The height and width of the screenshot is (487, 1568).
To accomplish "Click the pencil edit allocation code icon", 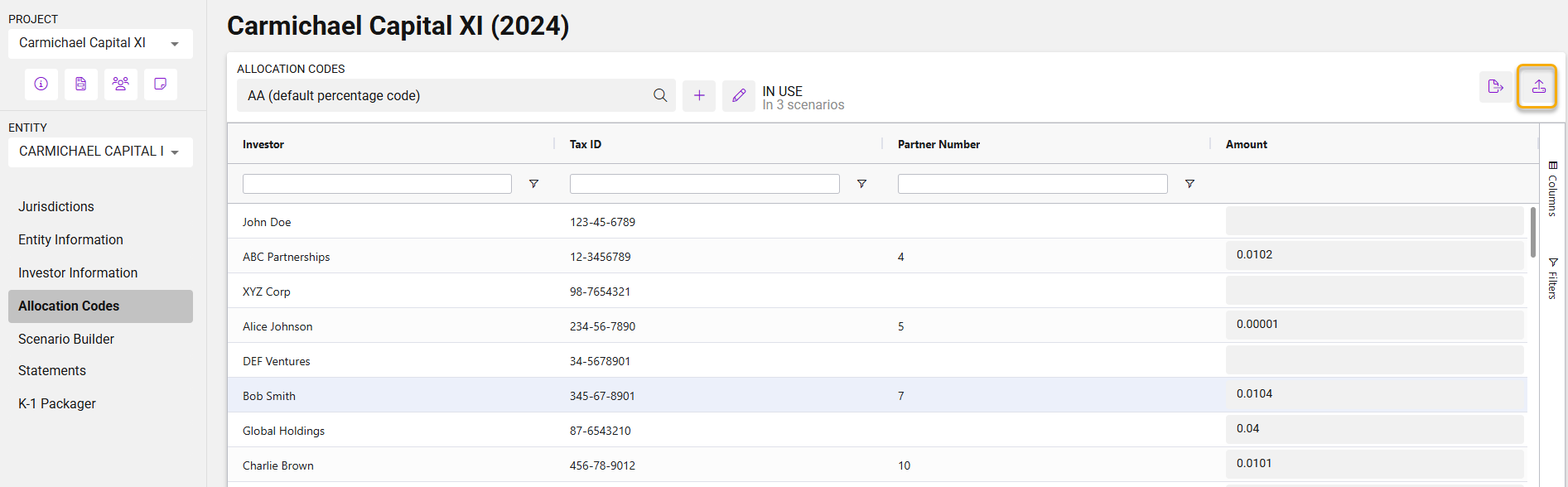I will tap(739, 95).
